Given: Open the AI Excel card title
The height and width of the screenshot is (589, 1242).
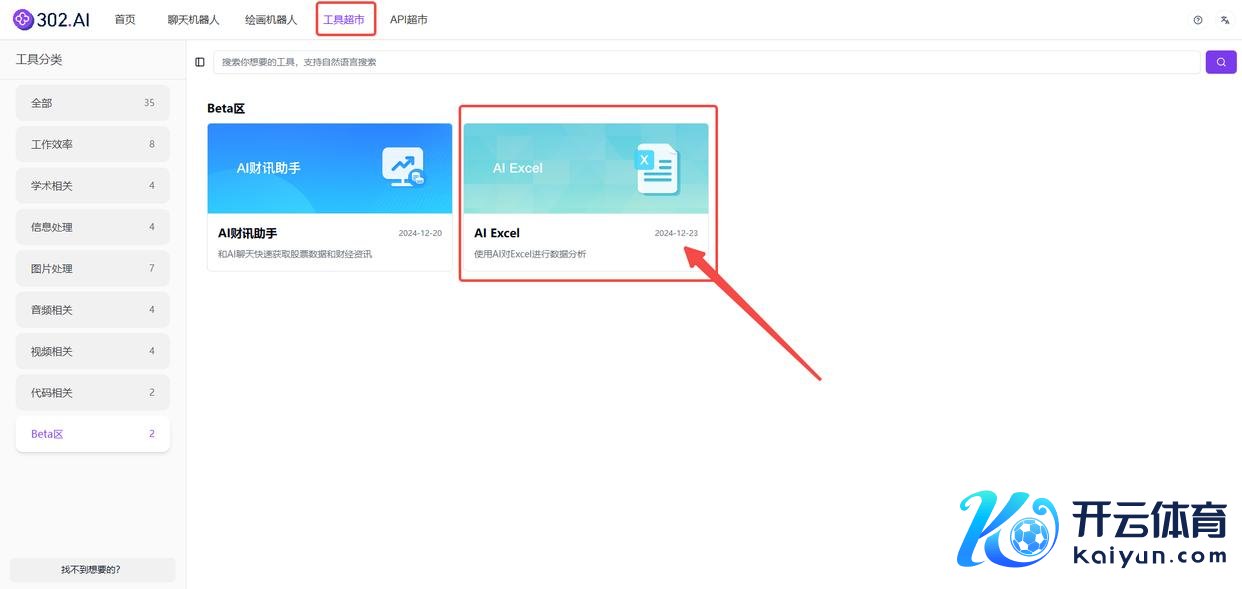Looking at the screenshot, I should tap(497, 233).
